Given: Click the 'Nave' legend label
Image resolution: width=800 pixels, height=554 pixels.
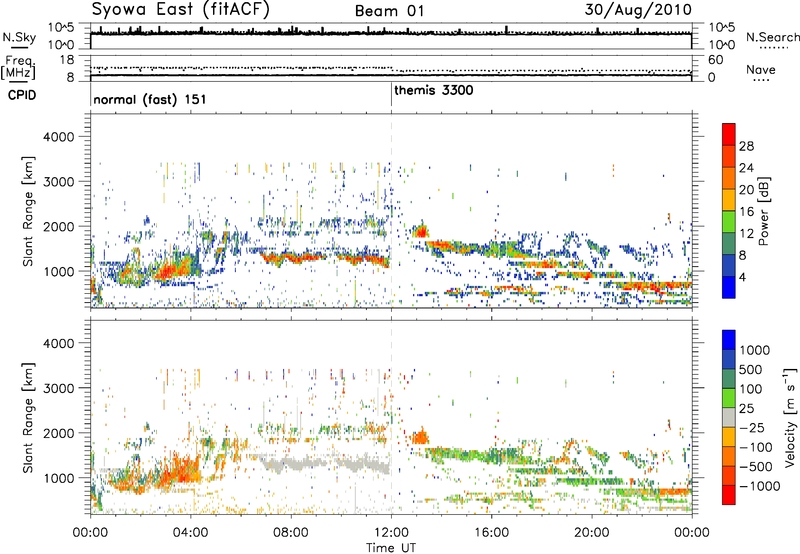Looking at the screenshot, I should [x=761, y=70].
